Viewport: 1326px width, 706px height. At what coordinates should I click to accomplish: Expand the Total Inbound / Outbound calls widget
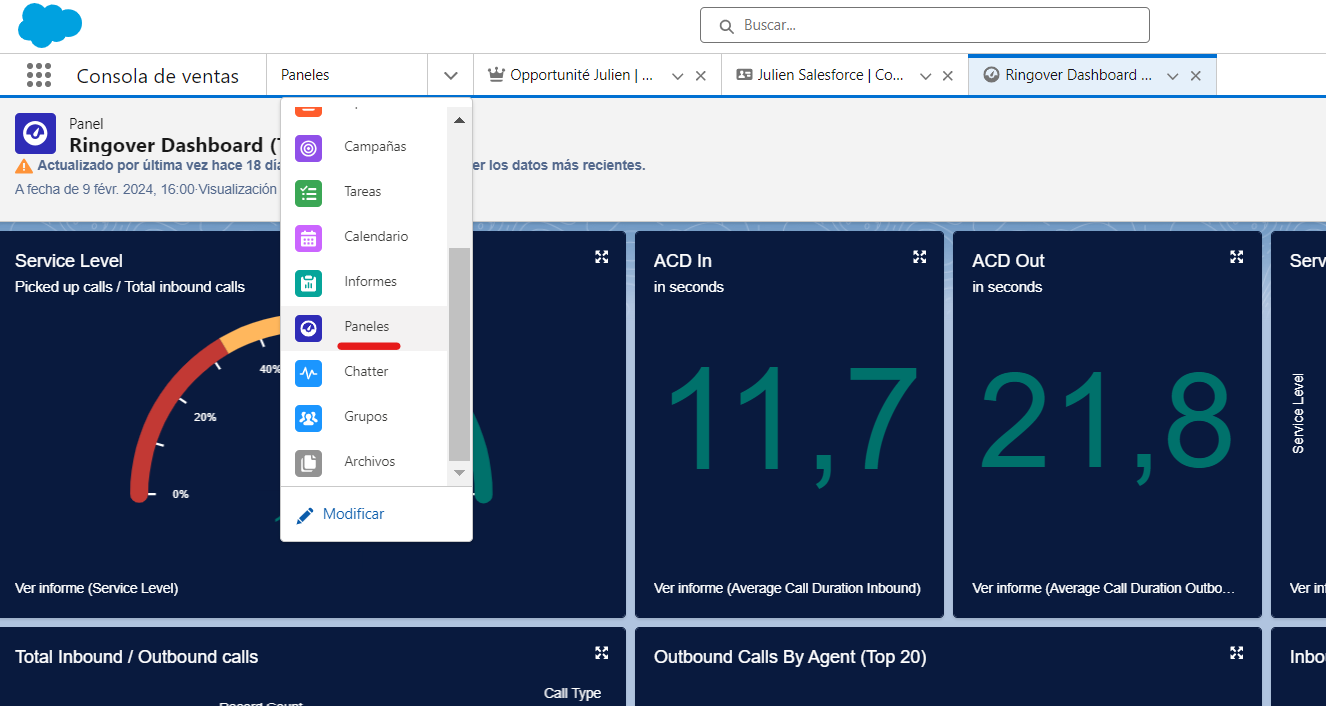point(601,653)
